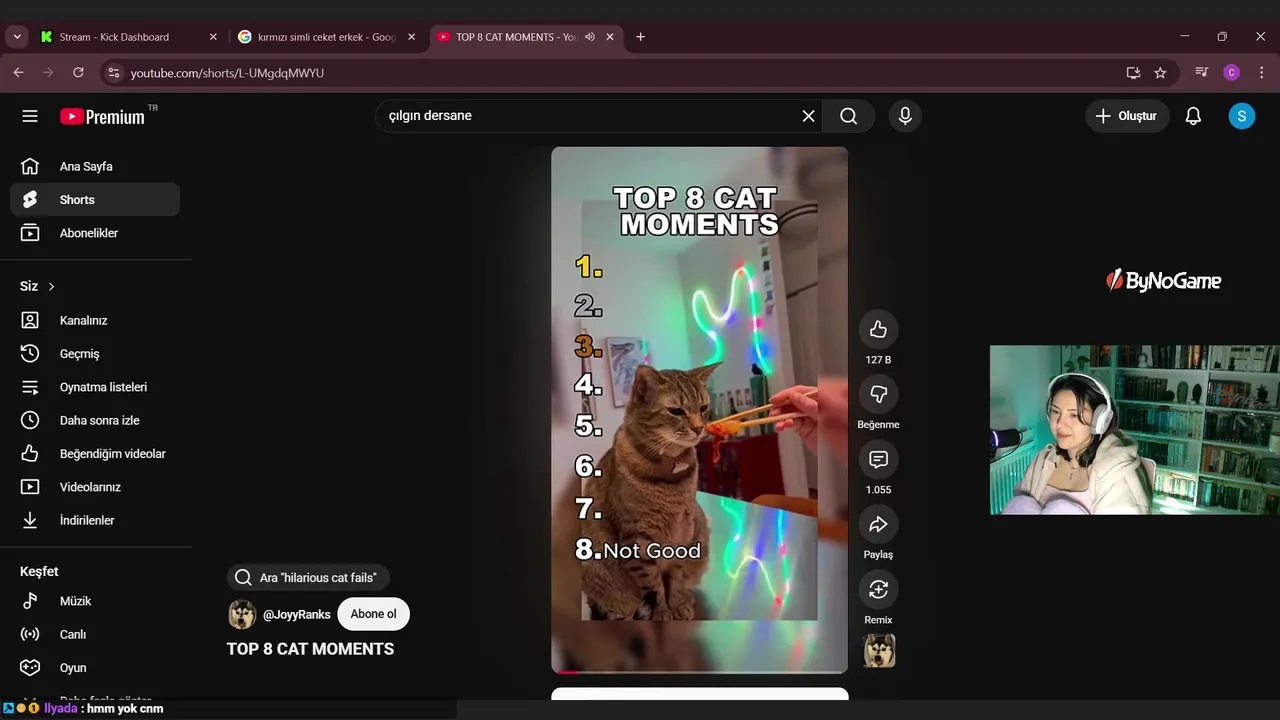
Task: Dislike the short with Beğenme button
Action: pyautogui.click(x=878, y=394)
